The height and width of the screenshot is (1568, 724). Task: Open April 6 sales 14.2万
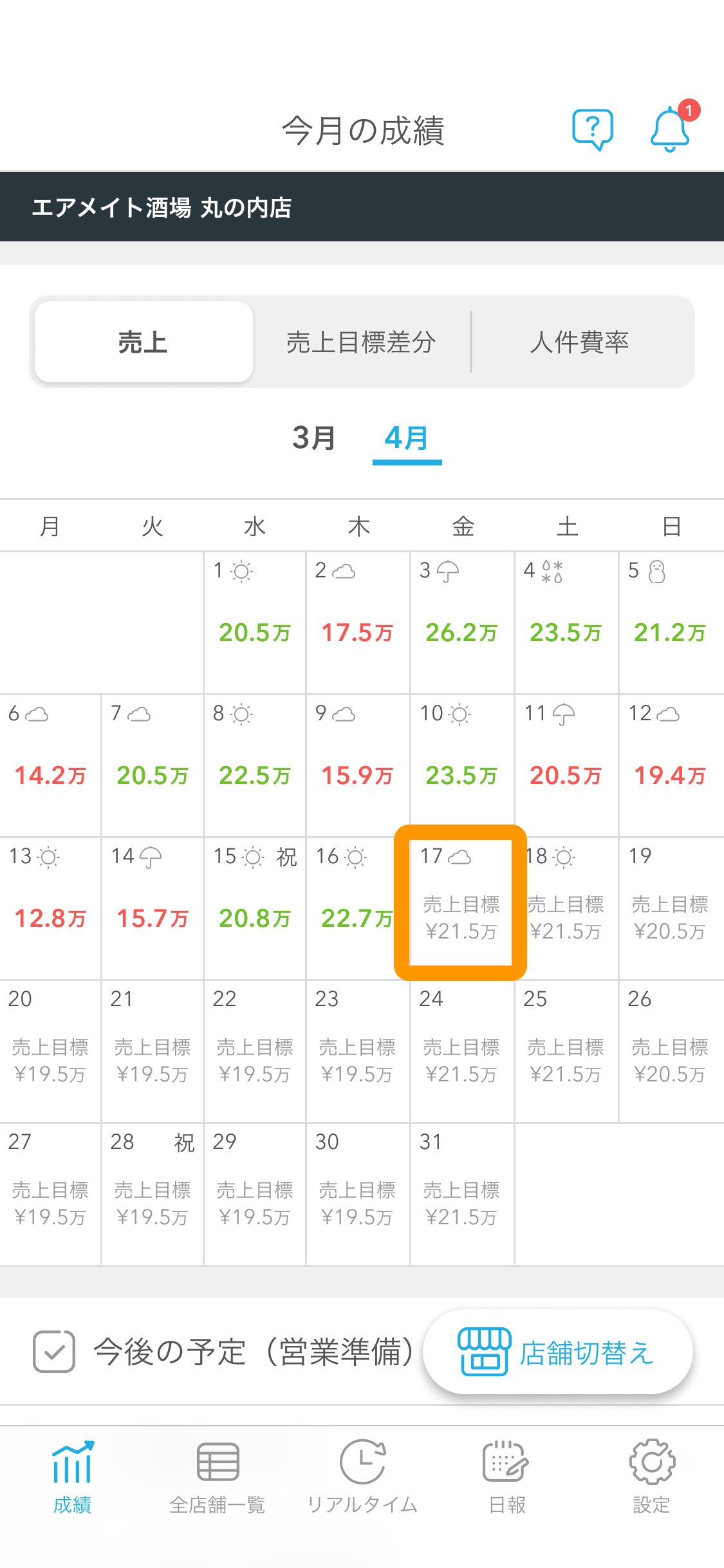(50, 775)
